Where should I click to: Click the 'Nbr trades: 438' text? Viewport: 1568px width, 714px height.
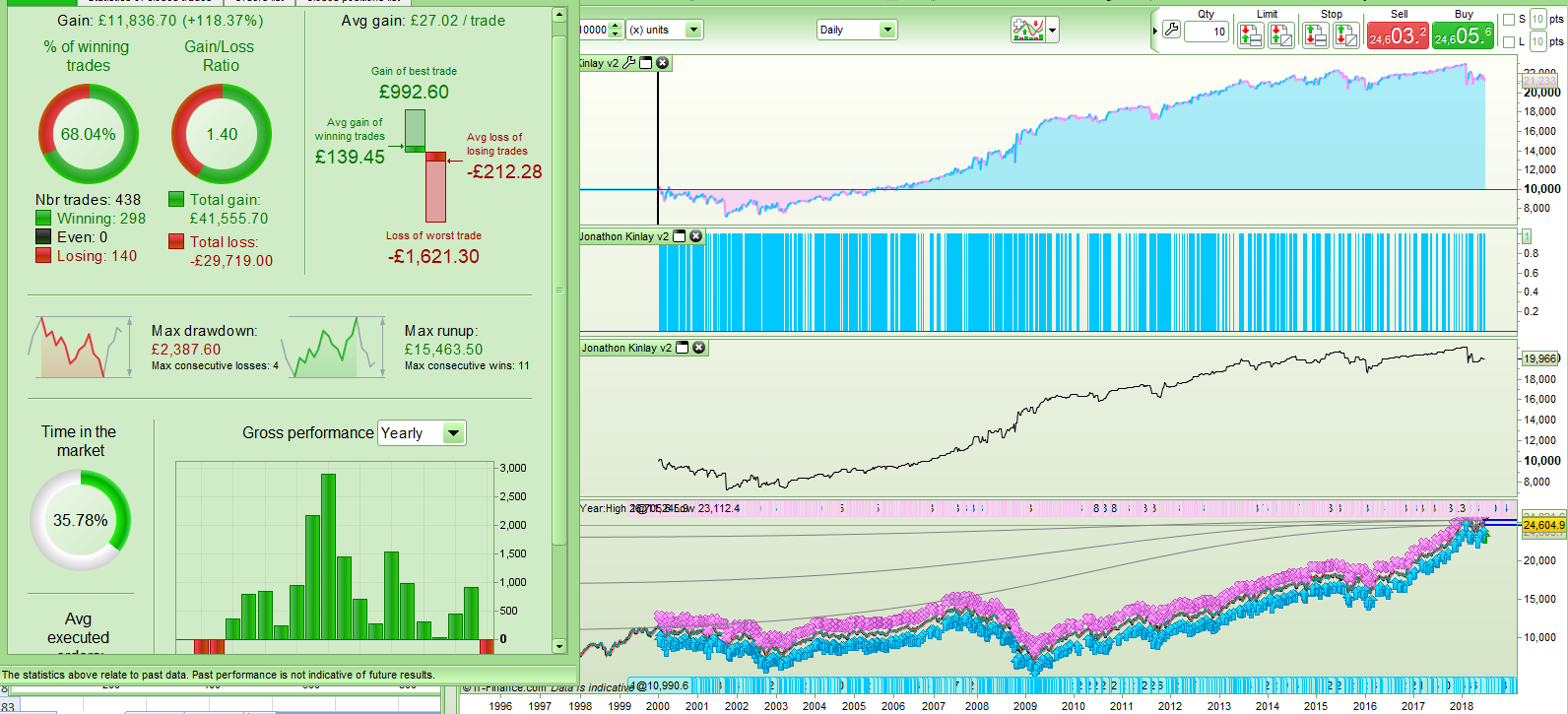88,200
